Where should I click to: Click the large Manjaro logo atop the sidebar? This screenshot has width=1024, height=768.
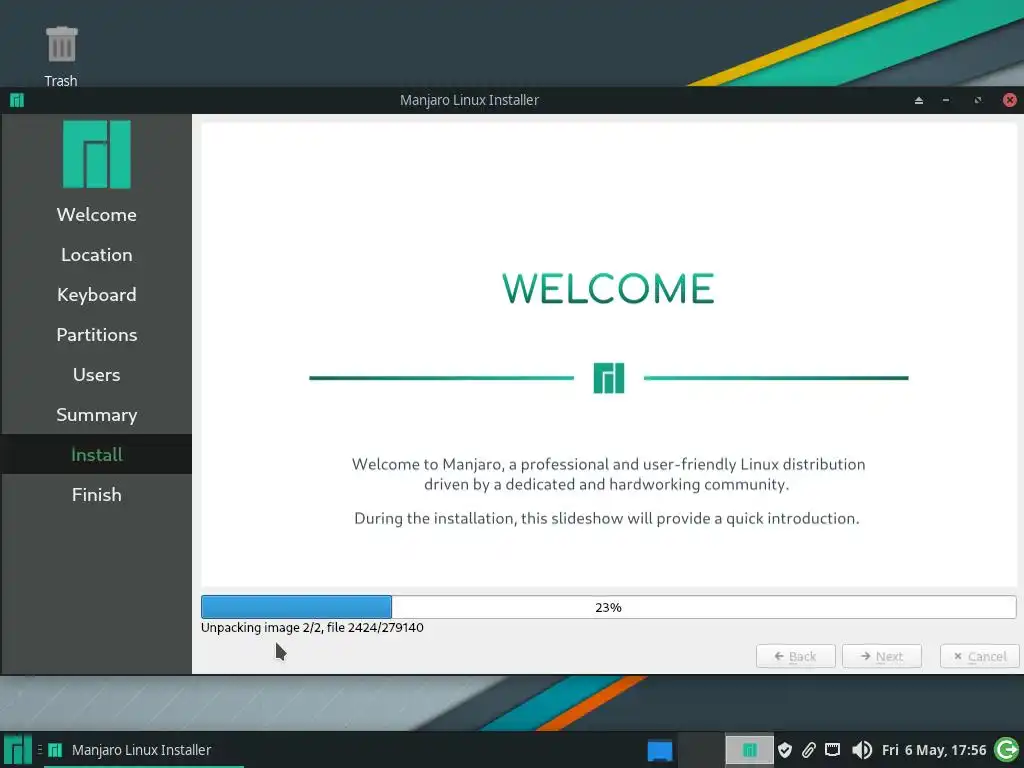(97, 154)
